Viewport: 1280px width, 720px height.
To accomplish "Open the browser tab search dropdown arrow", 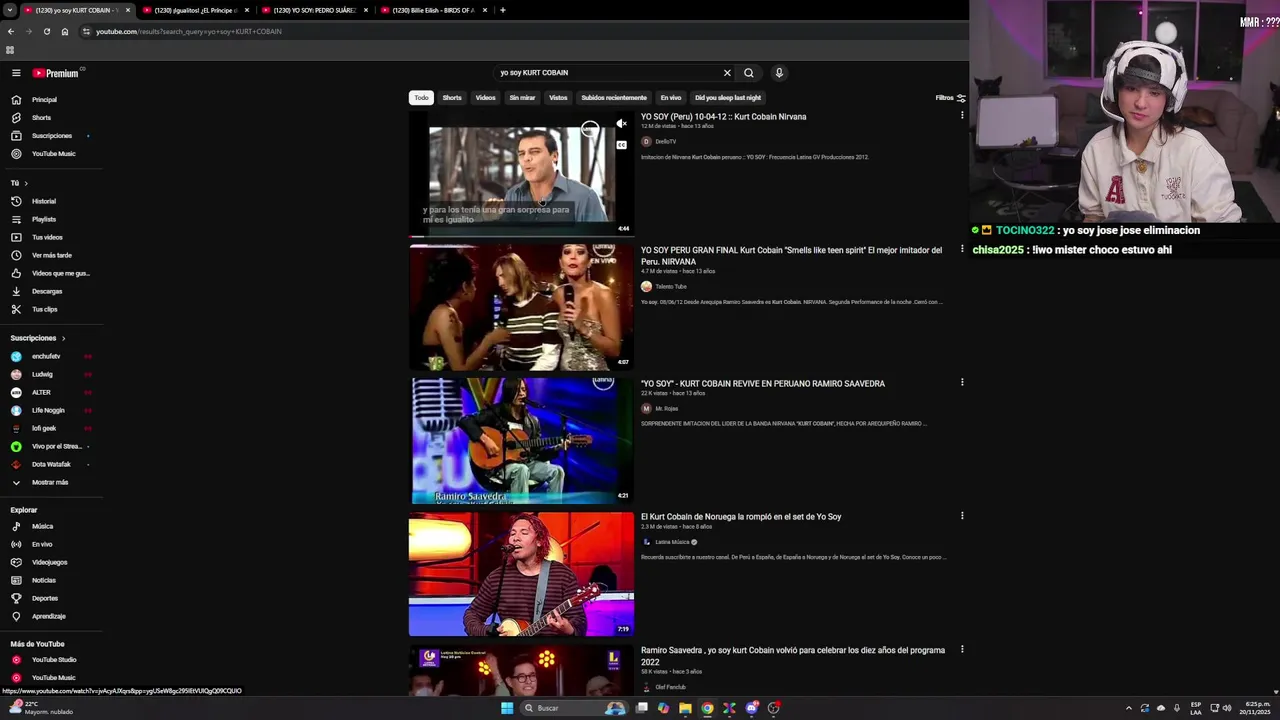I will 9,10.
